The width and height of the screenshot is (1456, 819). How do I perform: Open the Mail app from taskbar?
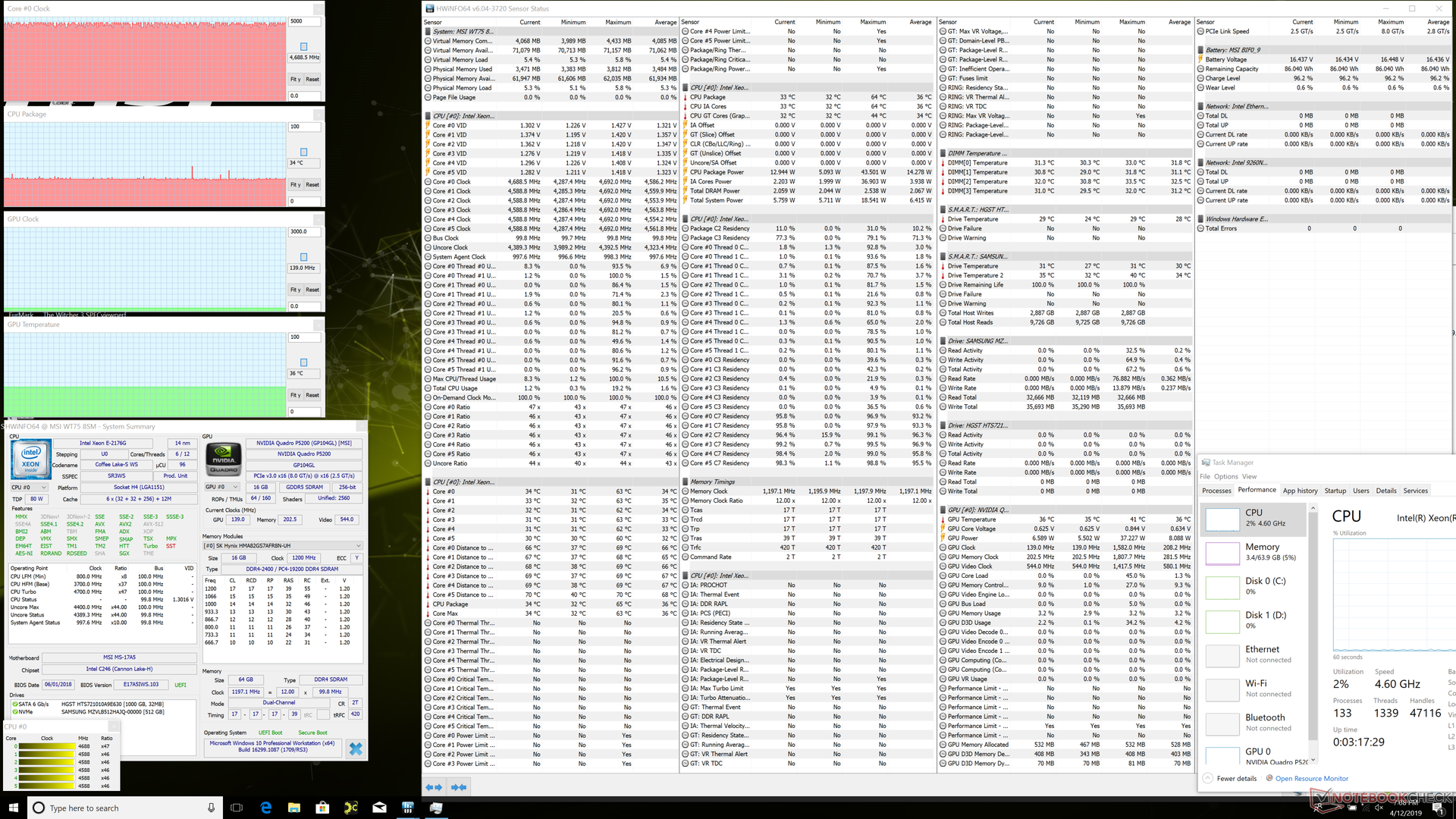379,808
